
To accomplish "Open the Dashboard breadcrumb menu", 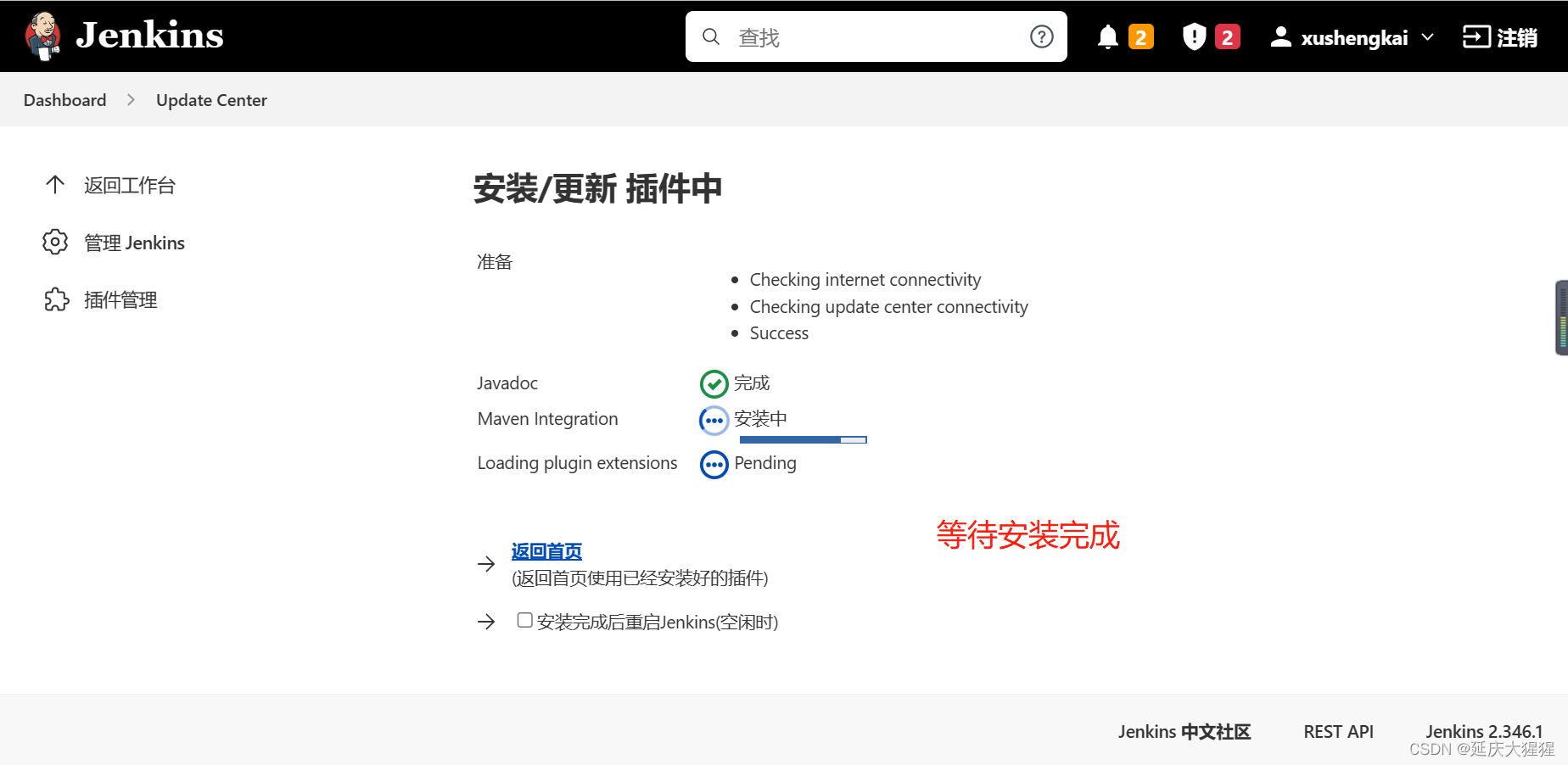I will coord(64,99).
